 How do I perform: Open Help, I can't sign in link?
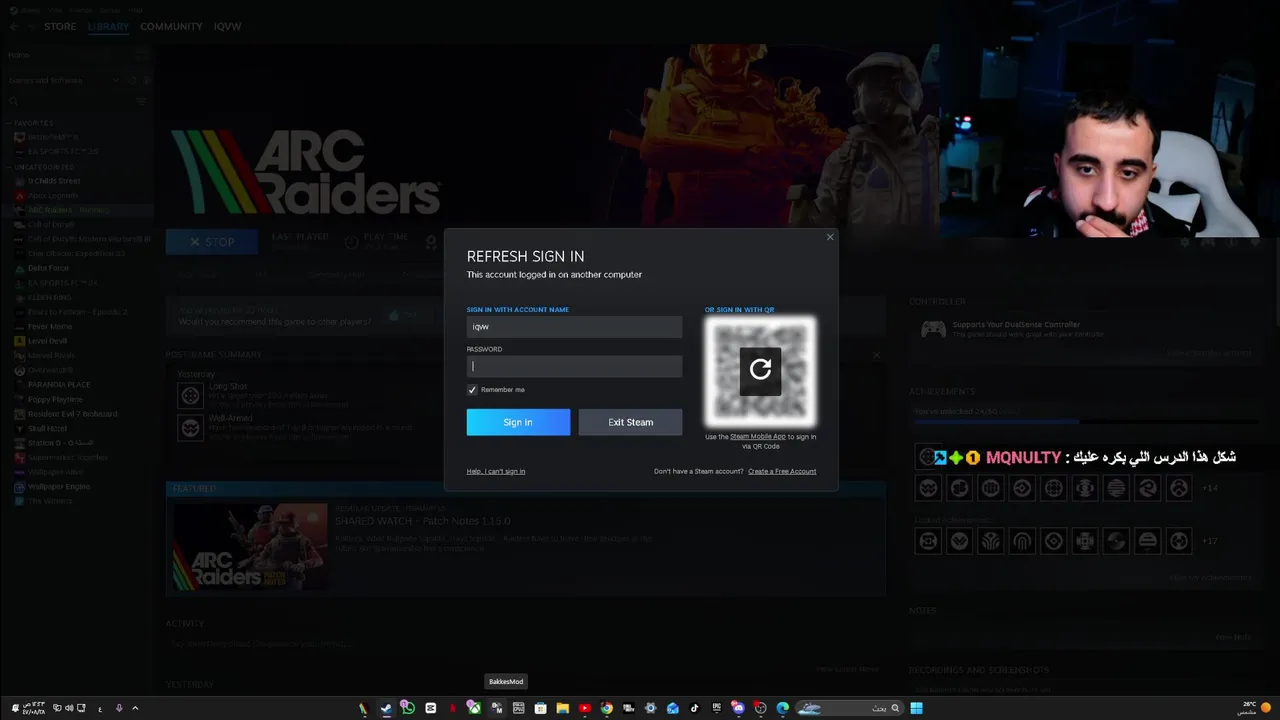[495, 471]
